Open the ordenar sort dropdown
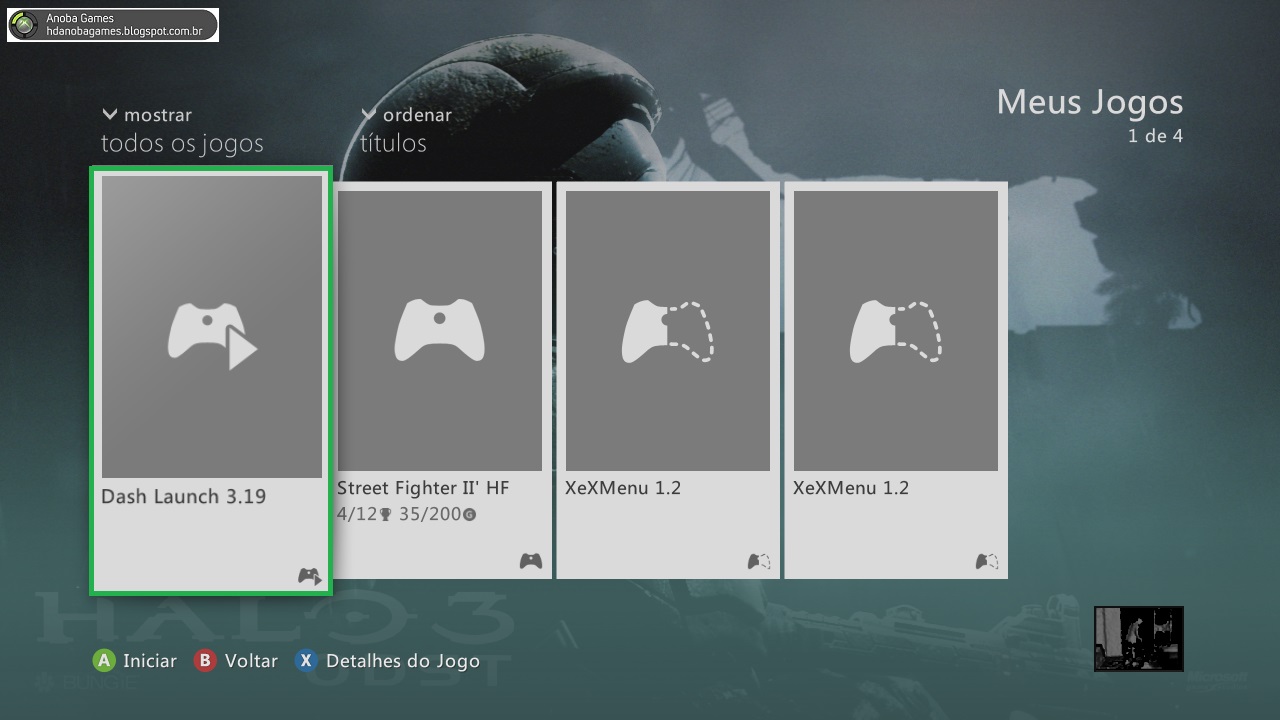 [x=416, y=115]
